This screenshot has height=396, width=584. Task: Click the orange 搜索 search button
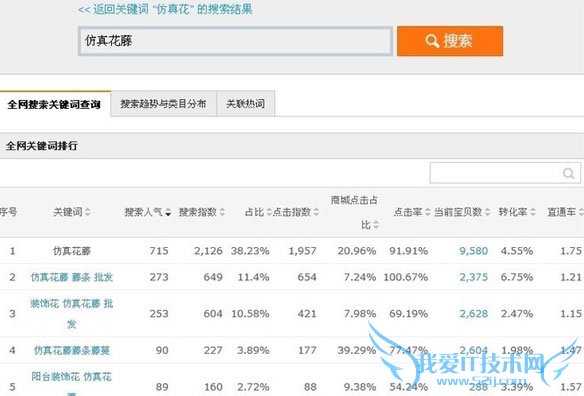[x=450, y=41]
